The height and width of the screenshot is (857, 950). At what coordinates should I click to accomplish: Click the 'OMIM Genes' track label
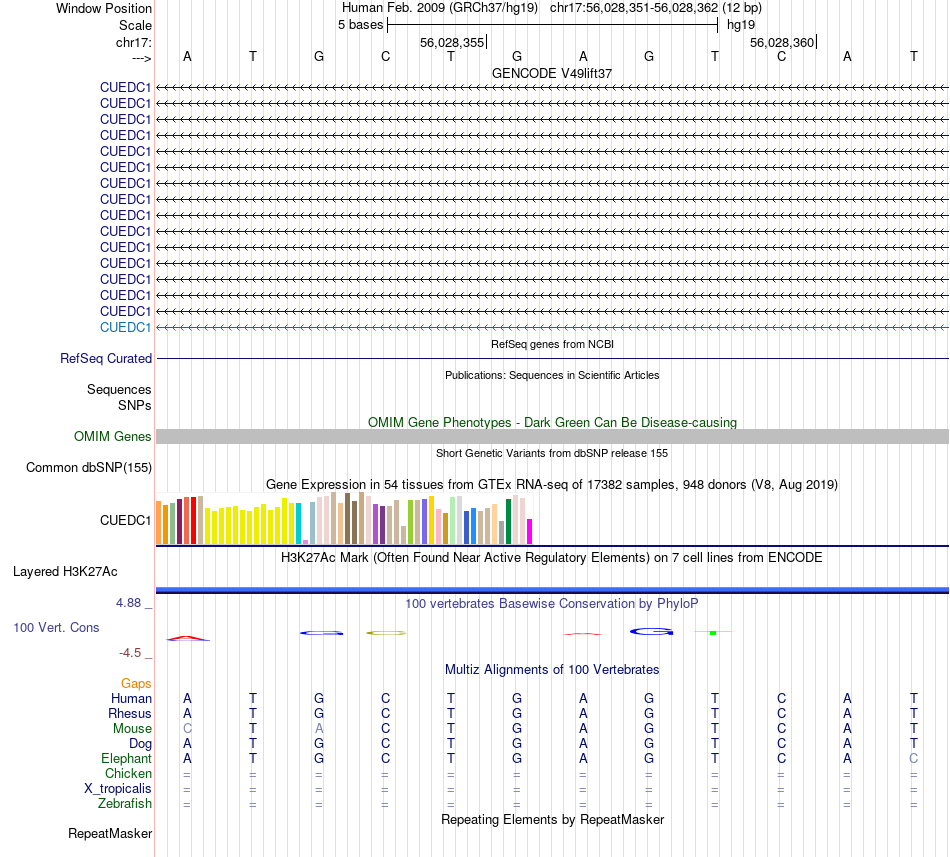113,437
